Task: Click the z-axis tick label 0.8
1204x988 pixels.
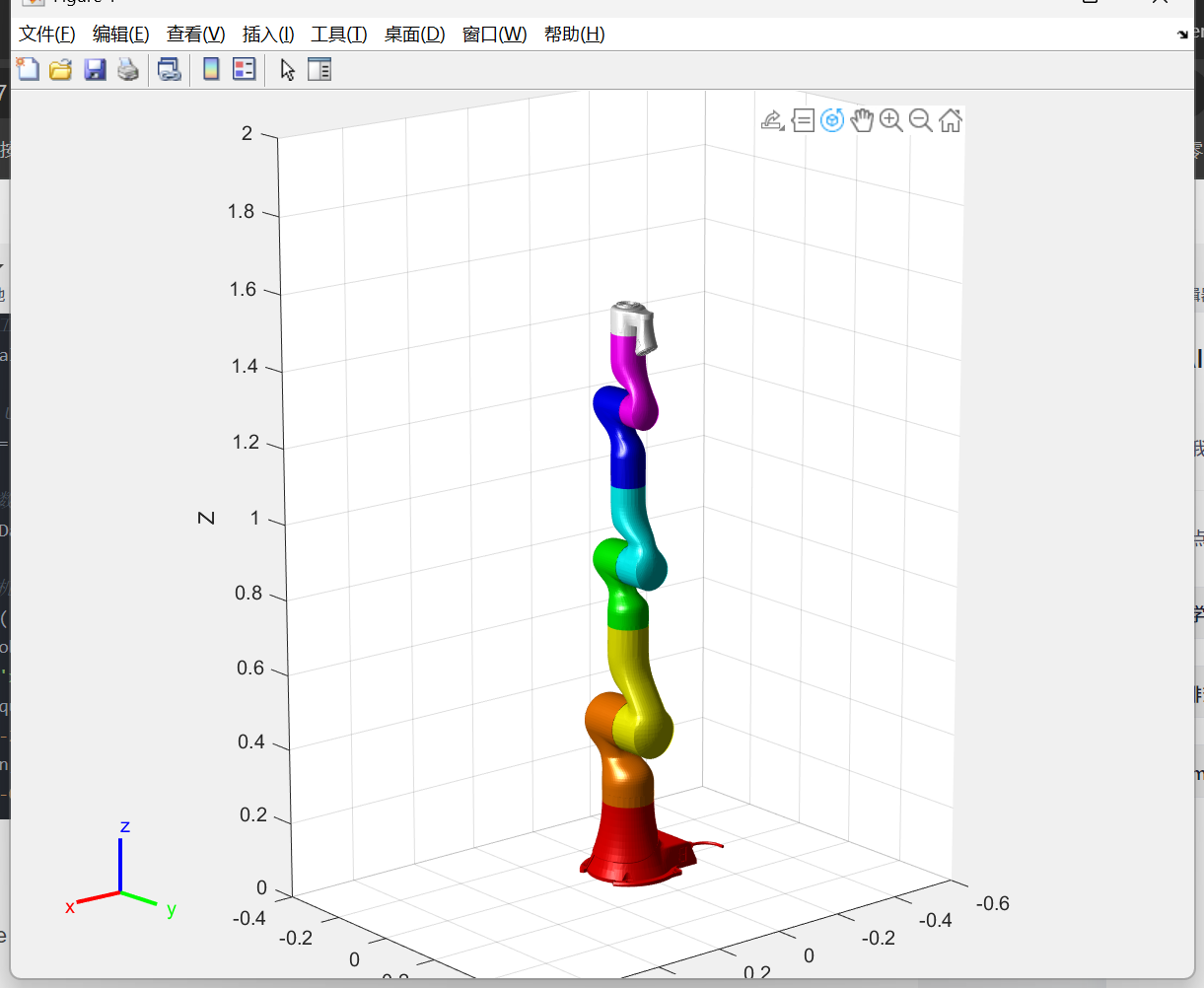Action: [249, 593]
